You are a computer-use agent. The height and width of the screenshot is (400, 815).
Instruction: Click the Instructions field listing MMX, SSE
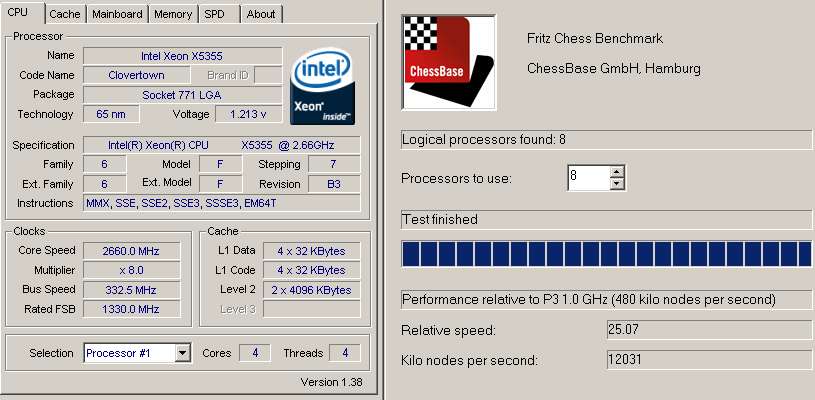click(221, 203)
